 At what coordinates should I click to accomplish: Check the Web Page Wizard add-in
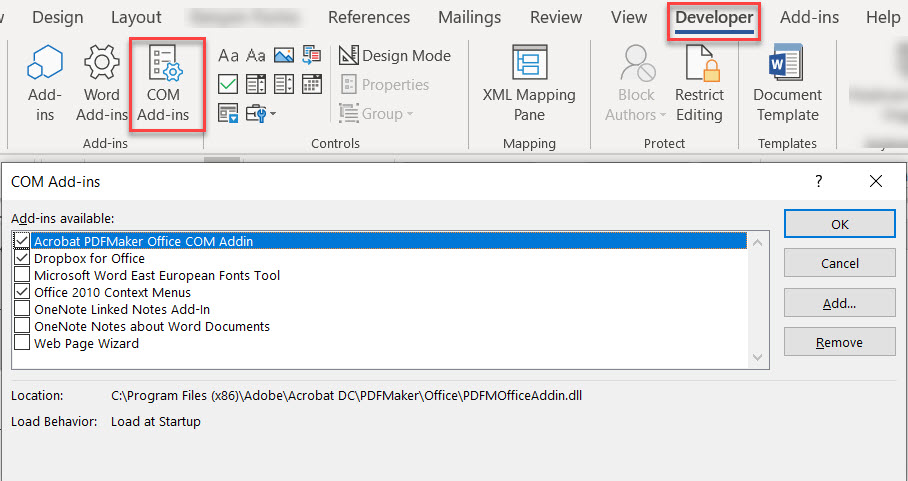coord(22,342)
